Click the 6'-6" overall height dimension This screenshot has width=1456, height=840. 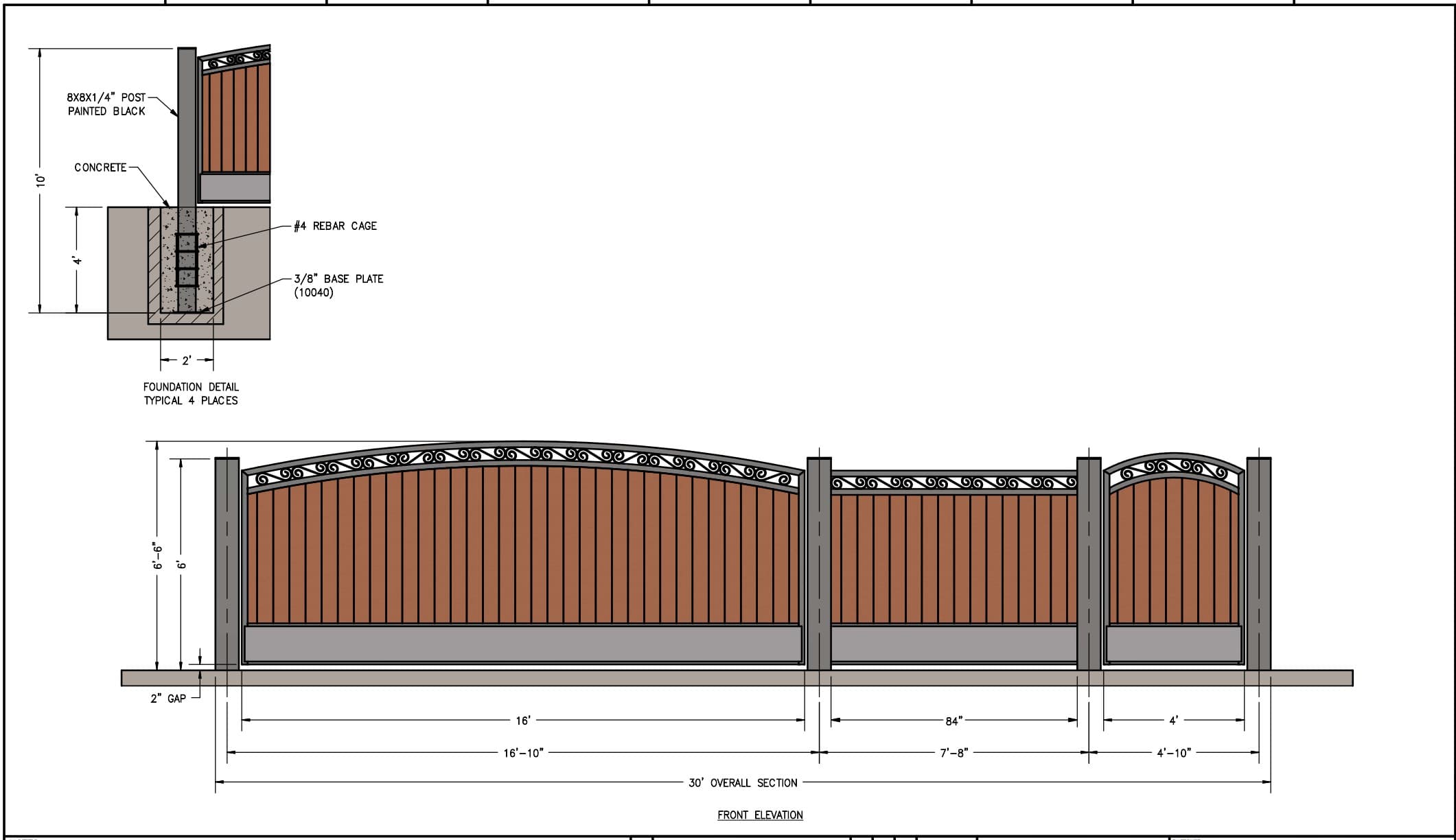tap(158, 556)
